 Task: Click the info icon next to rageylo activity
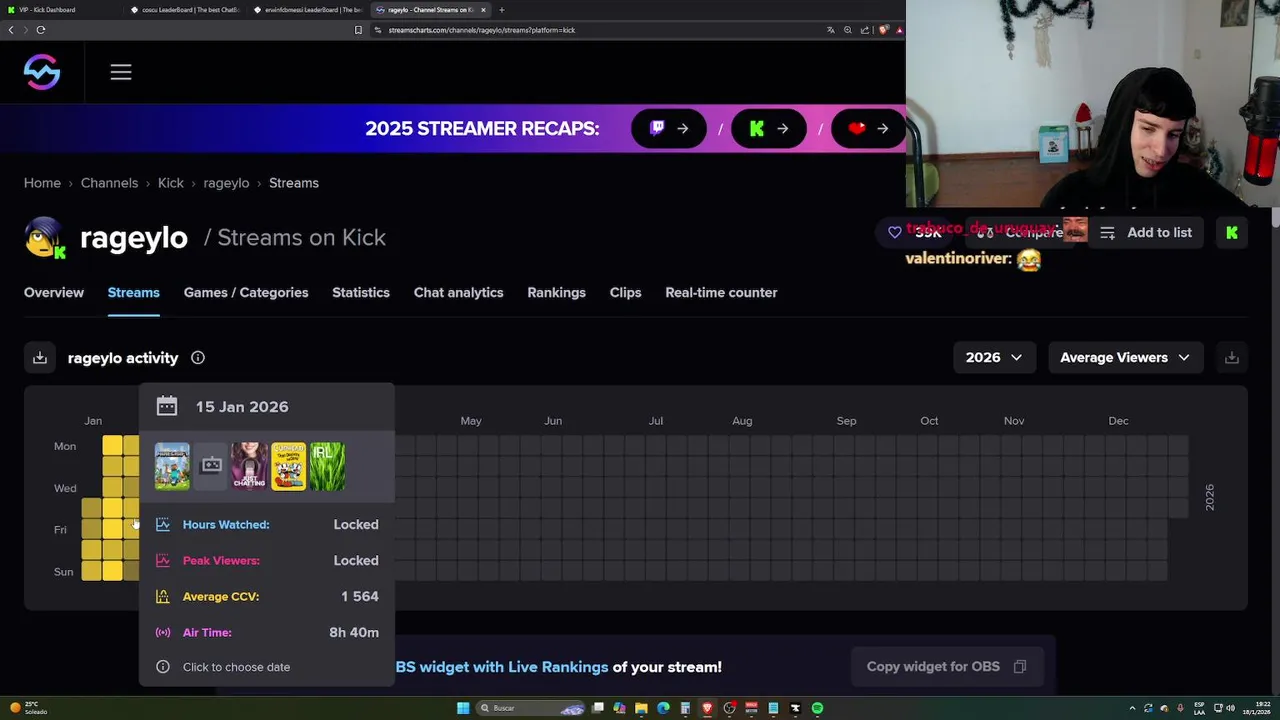tap(198, 358)
